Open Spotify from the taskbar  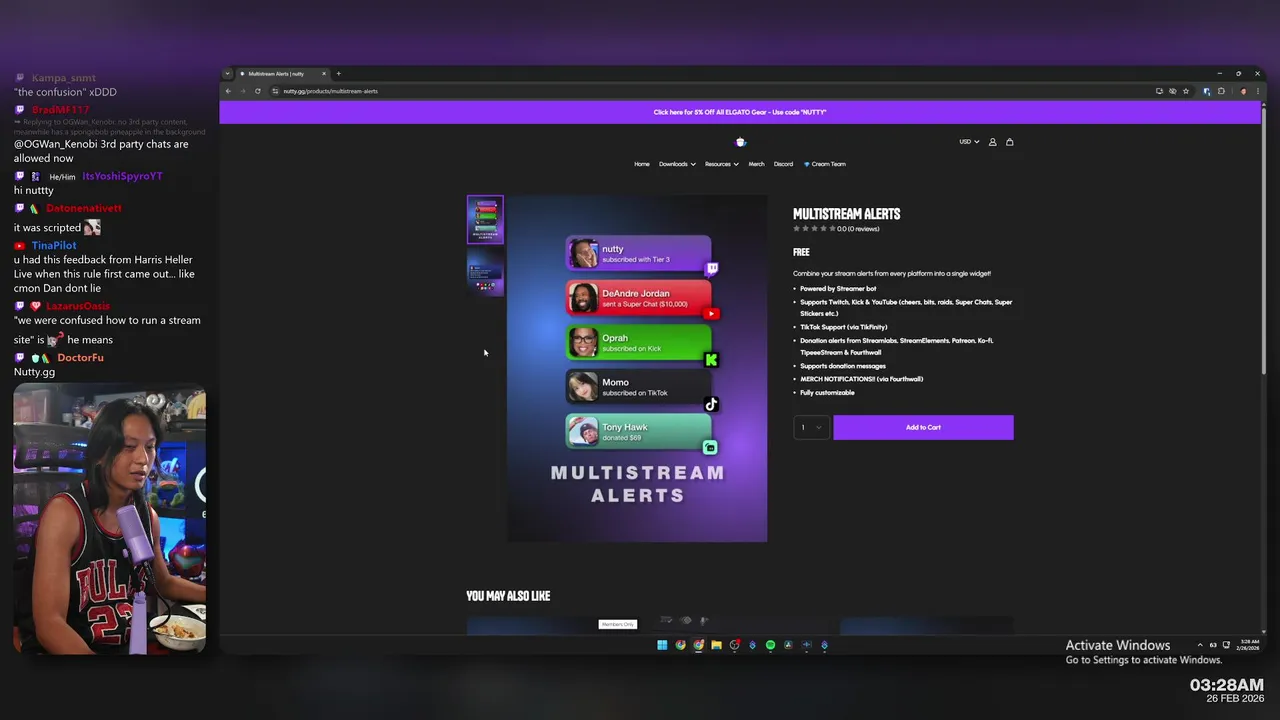tap(770, 645)
